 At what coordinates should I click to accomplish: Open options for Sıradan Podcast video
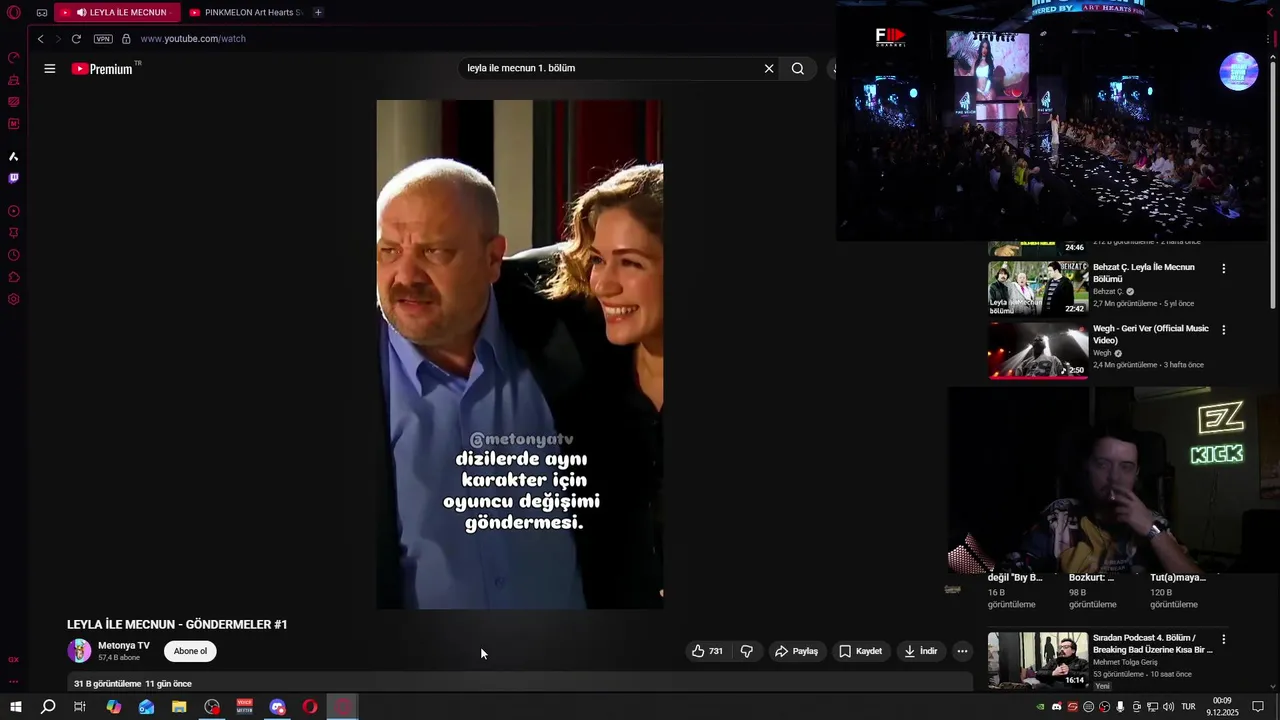(x=1223, y=639)
